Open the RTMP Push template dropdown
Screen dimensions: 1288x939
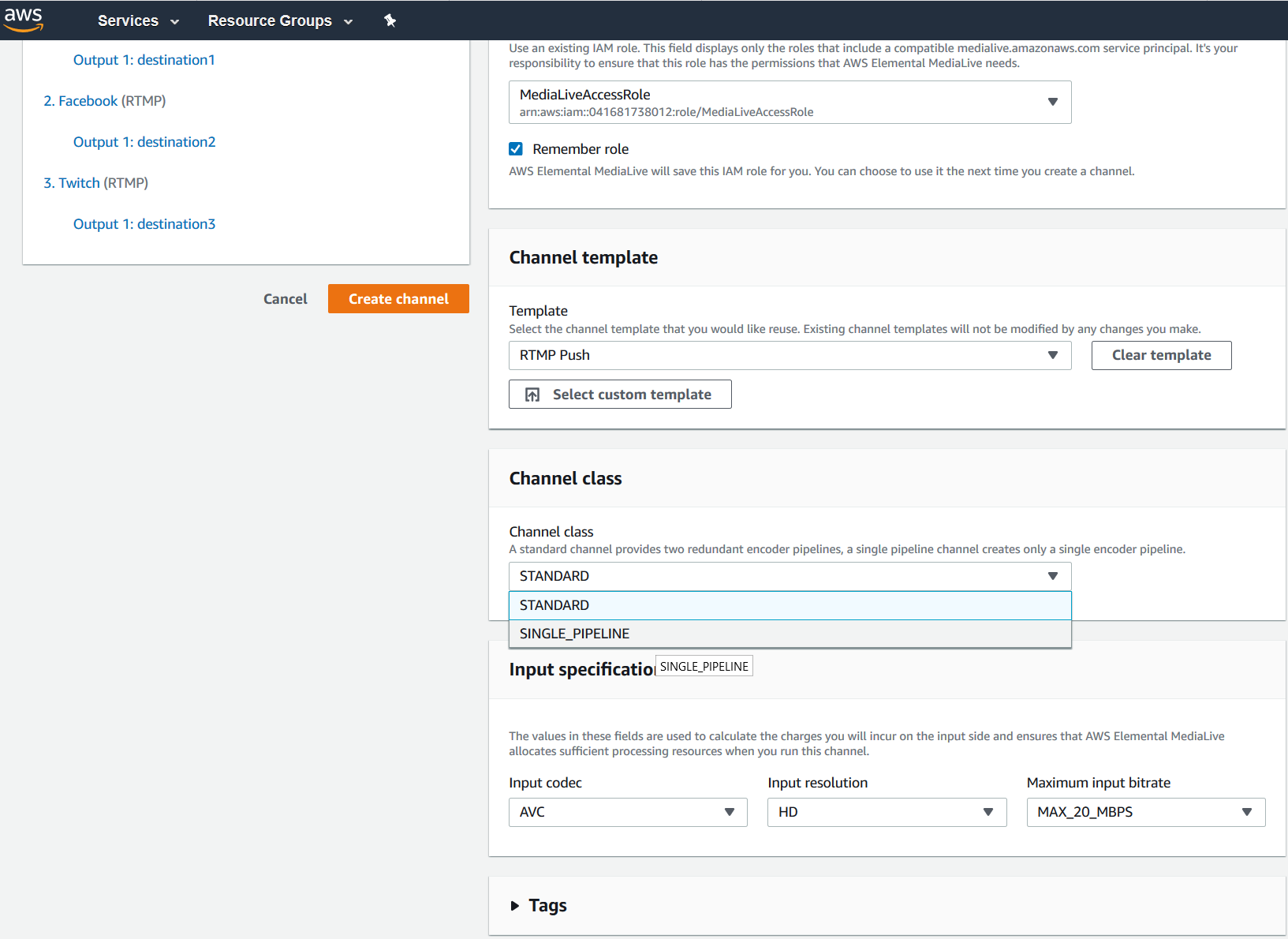pos(790,355)
